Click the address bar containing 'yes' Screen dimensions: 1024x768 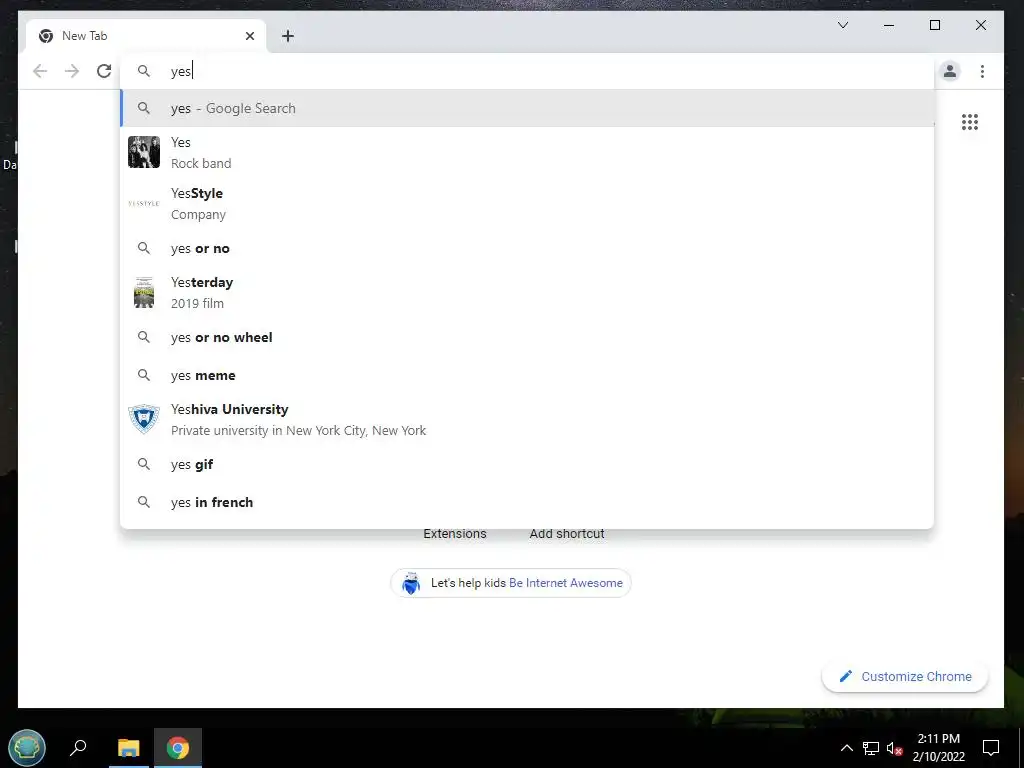[x=528, y=71]
